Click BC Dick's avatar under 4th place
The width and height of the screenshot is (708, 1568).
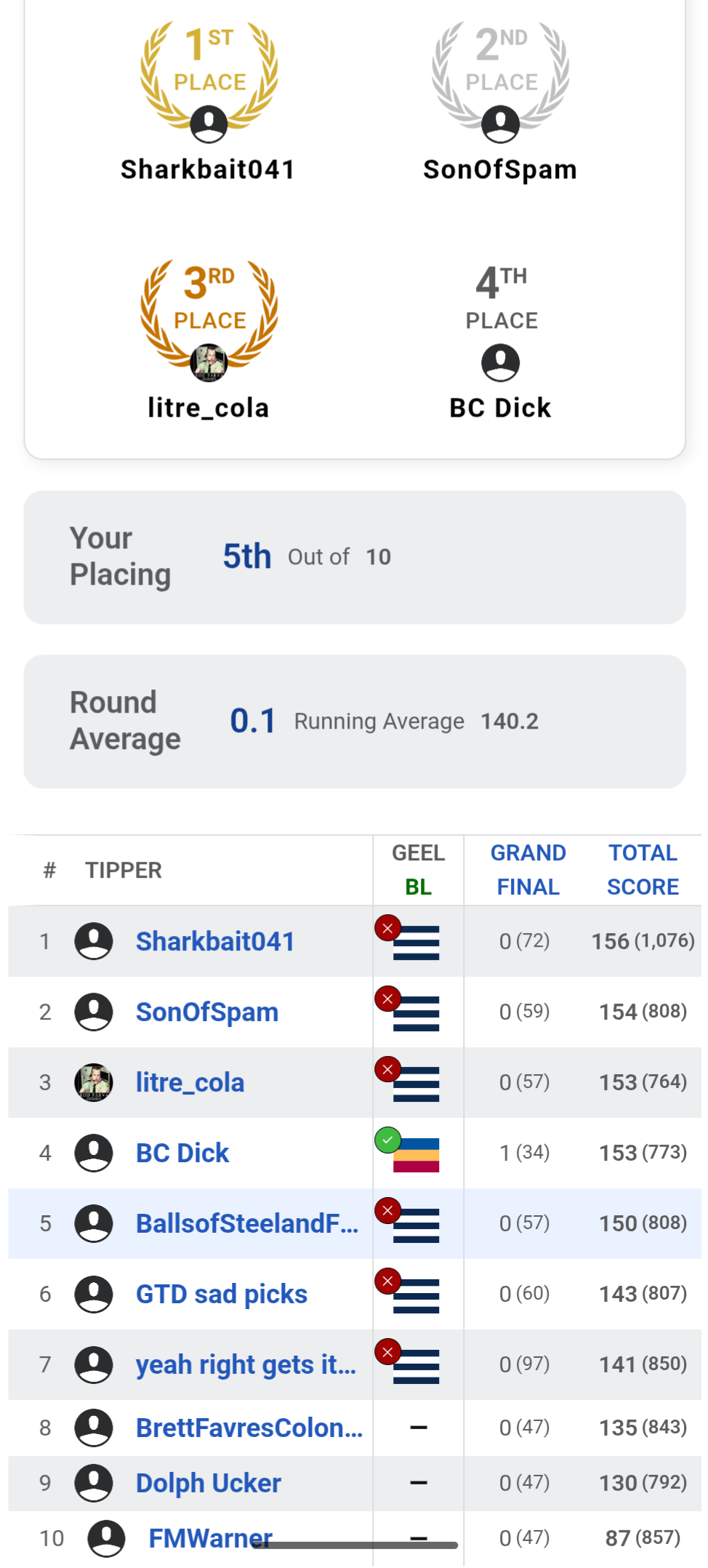[x=500, y=362]
